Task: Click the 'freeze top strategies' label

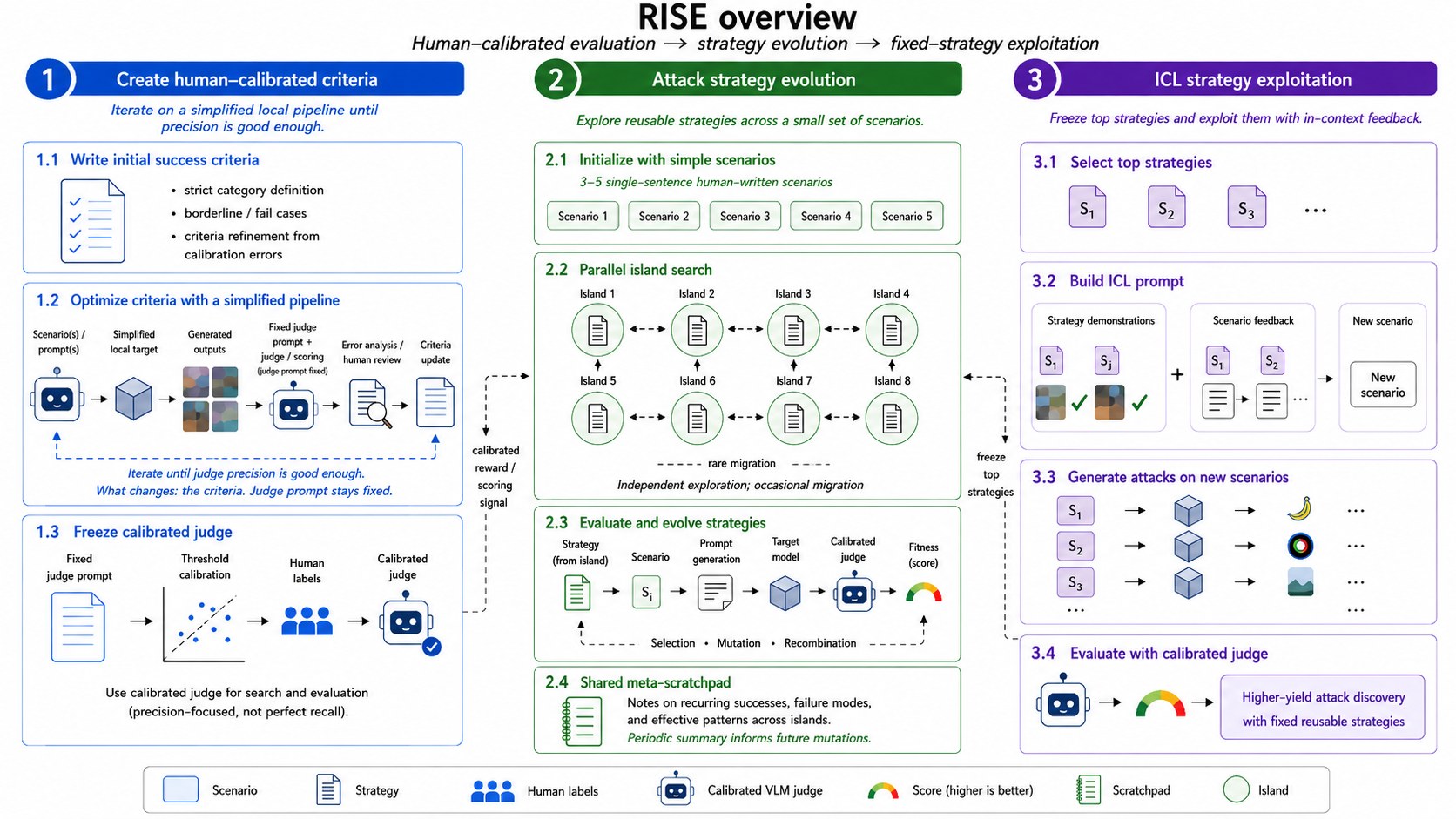Action: [x=991, y=474]
